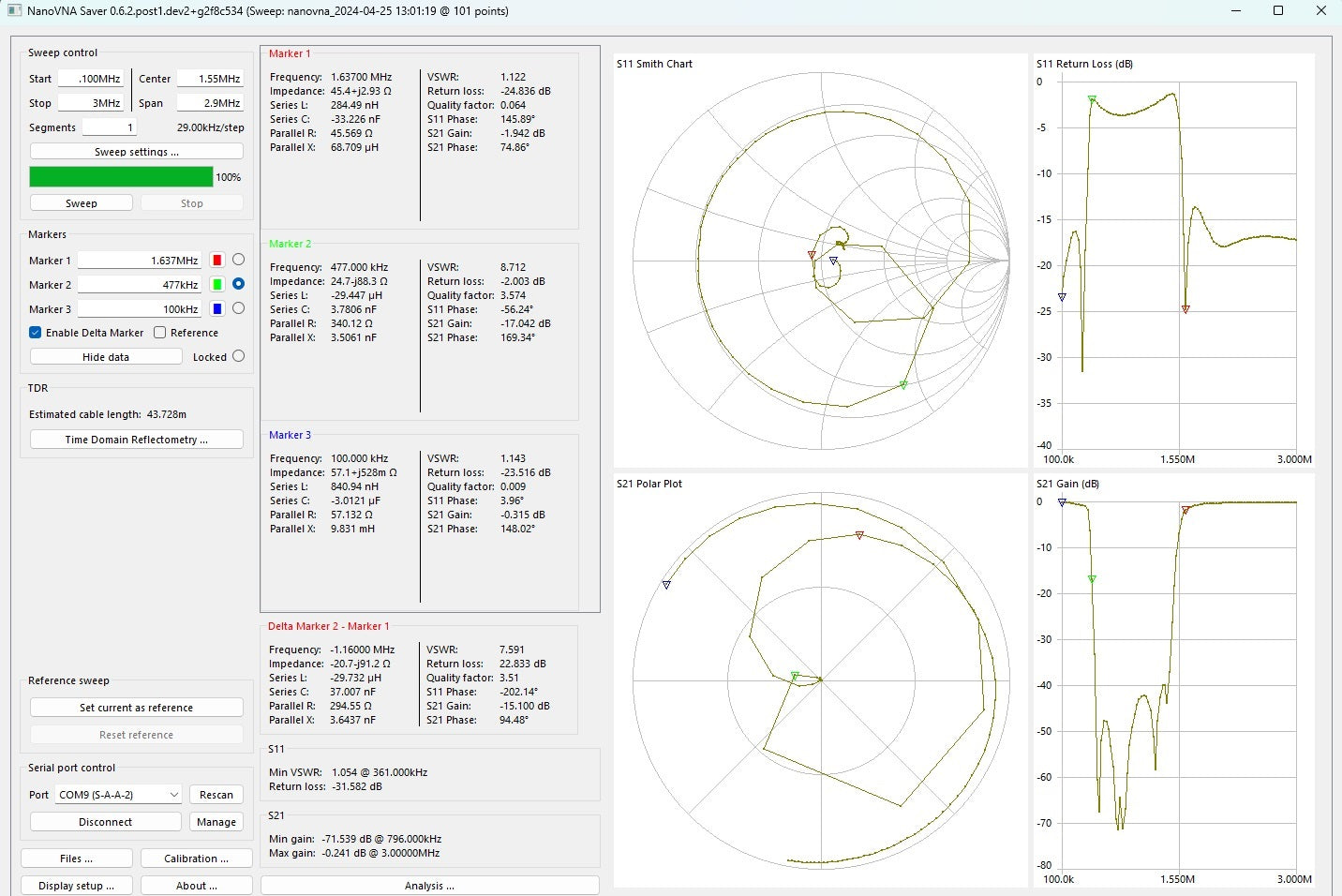
Task: Open Time Domain Reflectometry window
Action: point(136,440)
